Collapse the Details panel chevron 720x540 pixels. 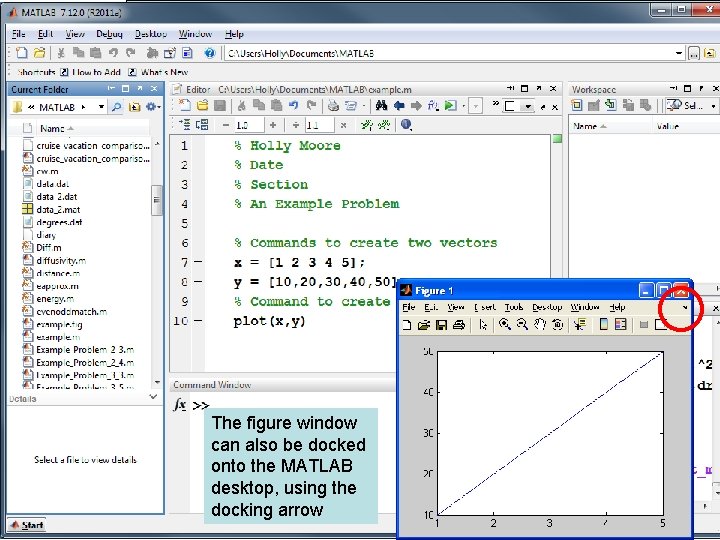153,397
